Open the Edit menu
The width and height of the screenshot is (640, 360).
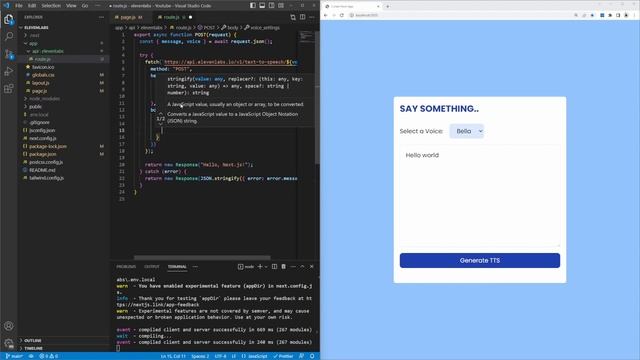click(32, 6)
